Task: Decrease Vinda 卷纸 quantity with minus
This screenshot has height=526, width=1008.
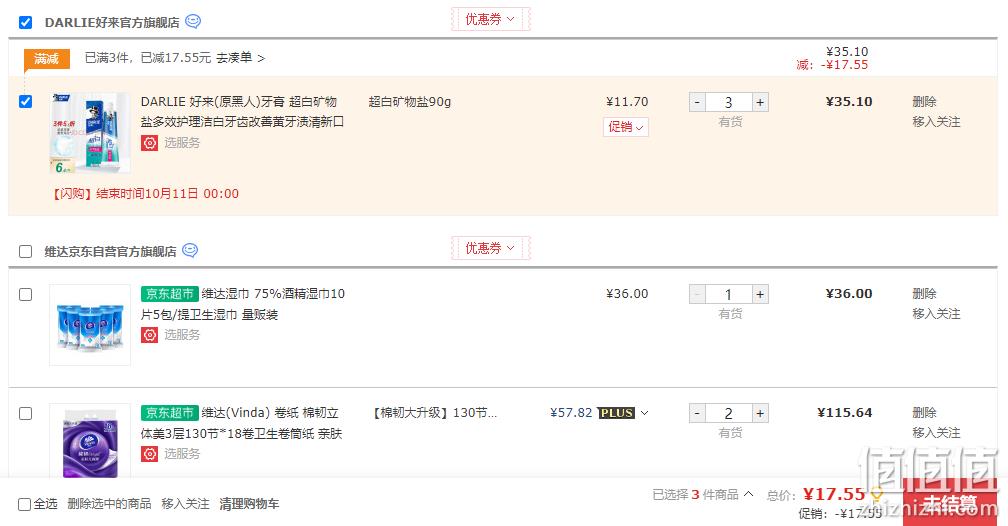Action: coord(697,413)
